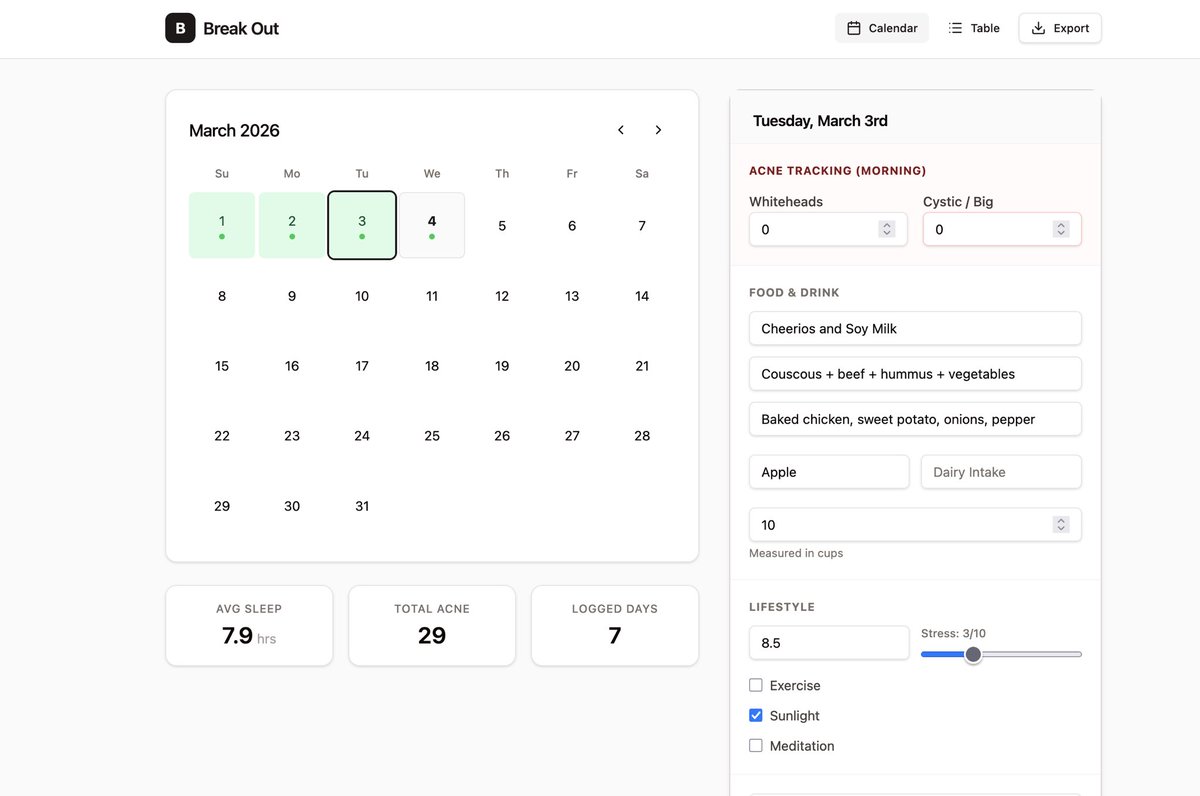The width and height of the screenshot is (1200, 796).
Task: Enable the Meditation checkbox
Action: click(x=756, y=745)
